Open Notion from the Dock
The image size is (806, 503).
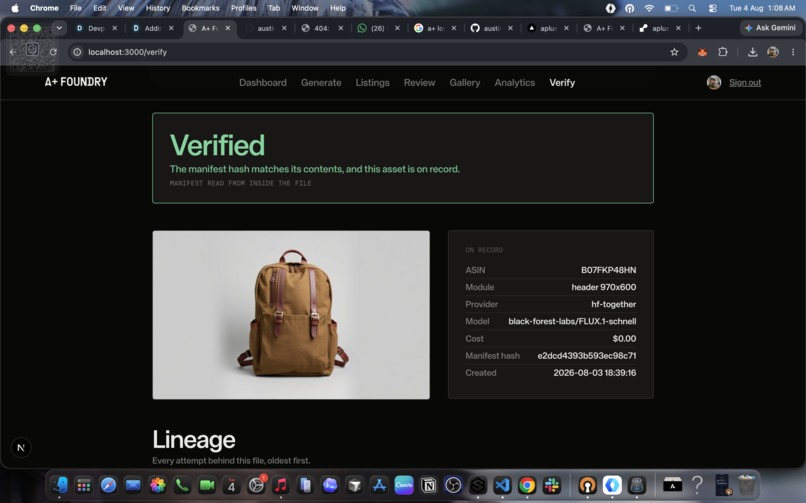(x=428, y=485)
